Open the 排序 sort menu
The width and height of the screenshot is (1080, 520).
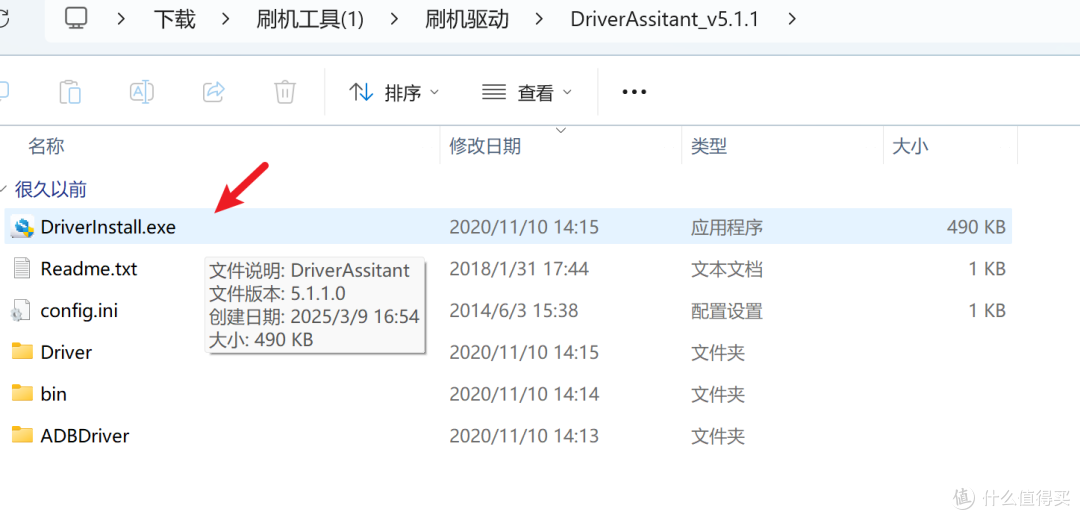[x=394, y=92]
